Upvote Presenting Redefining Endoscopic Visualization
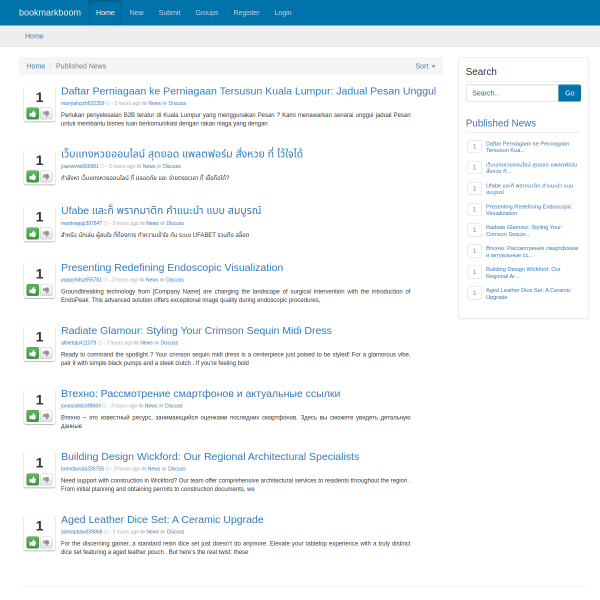The height and width of the screenshot is (600, 600). (x=33, y=290)
